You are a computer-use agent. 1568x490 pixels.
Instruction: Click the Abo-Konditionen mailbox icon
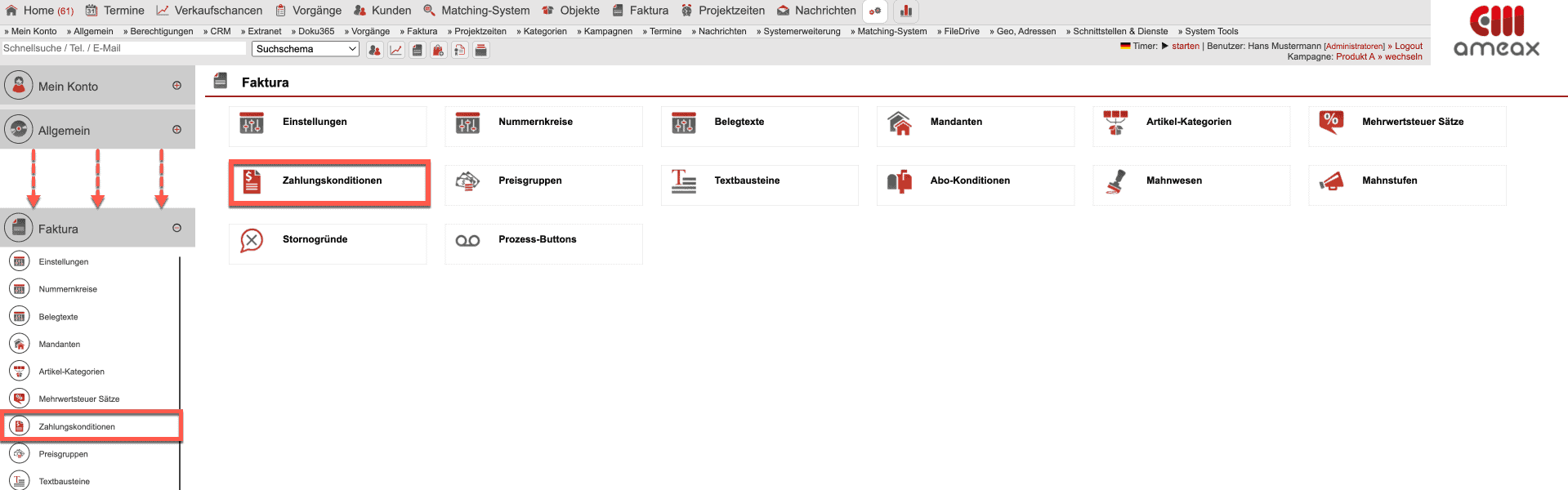[899, 181]
